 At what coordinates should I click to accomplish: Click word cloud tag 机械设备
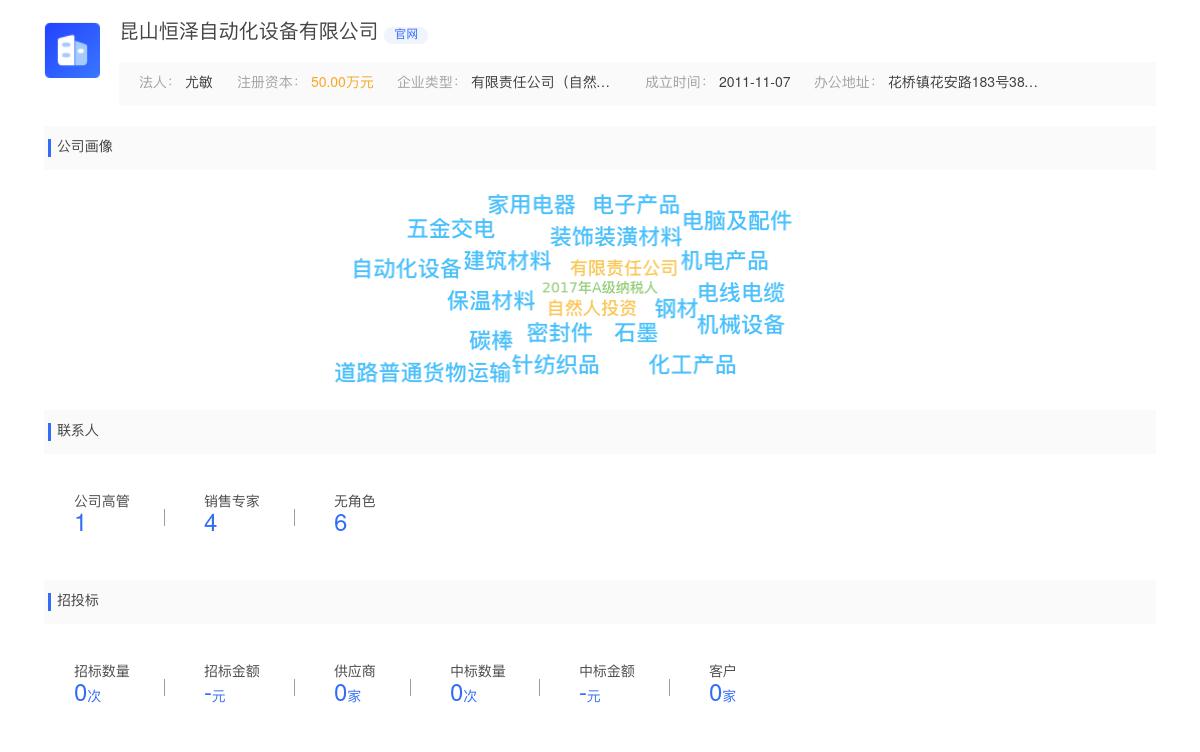click(x=741, y=325)
